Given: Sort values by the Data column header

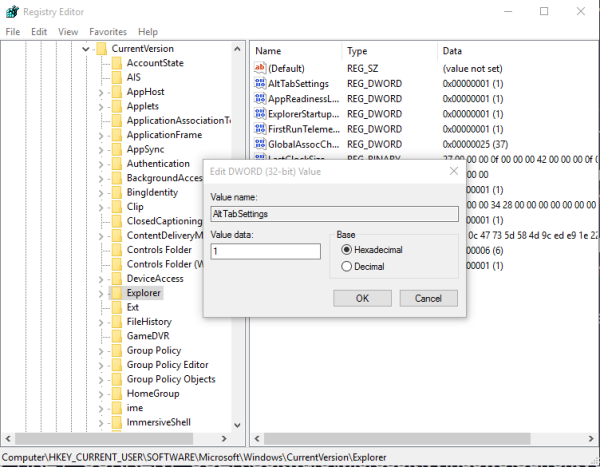Looking at the screenshot, I should point(518,51).
